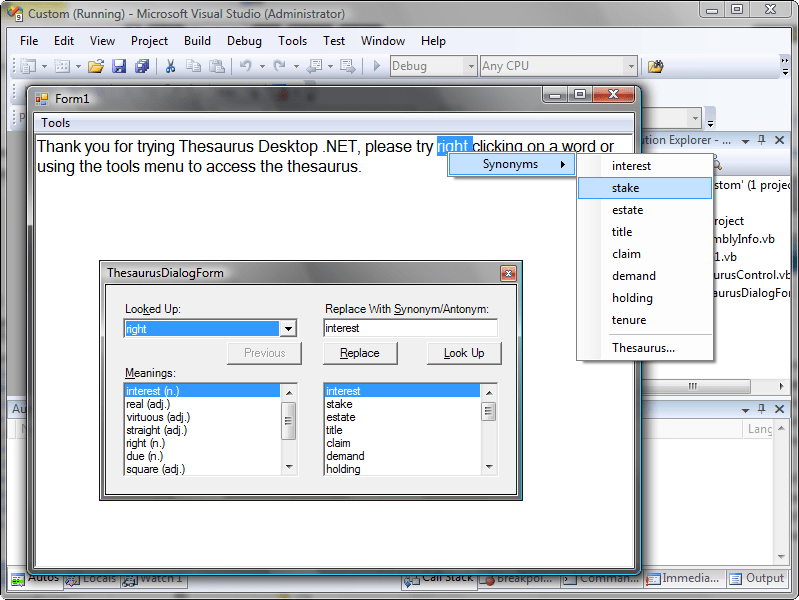The height and width of the screenshot is (600, 799).
Task: Click the Undo icon
Action: (246, 66)
